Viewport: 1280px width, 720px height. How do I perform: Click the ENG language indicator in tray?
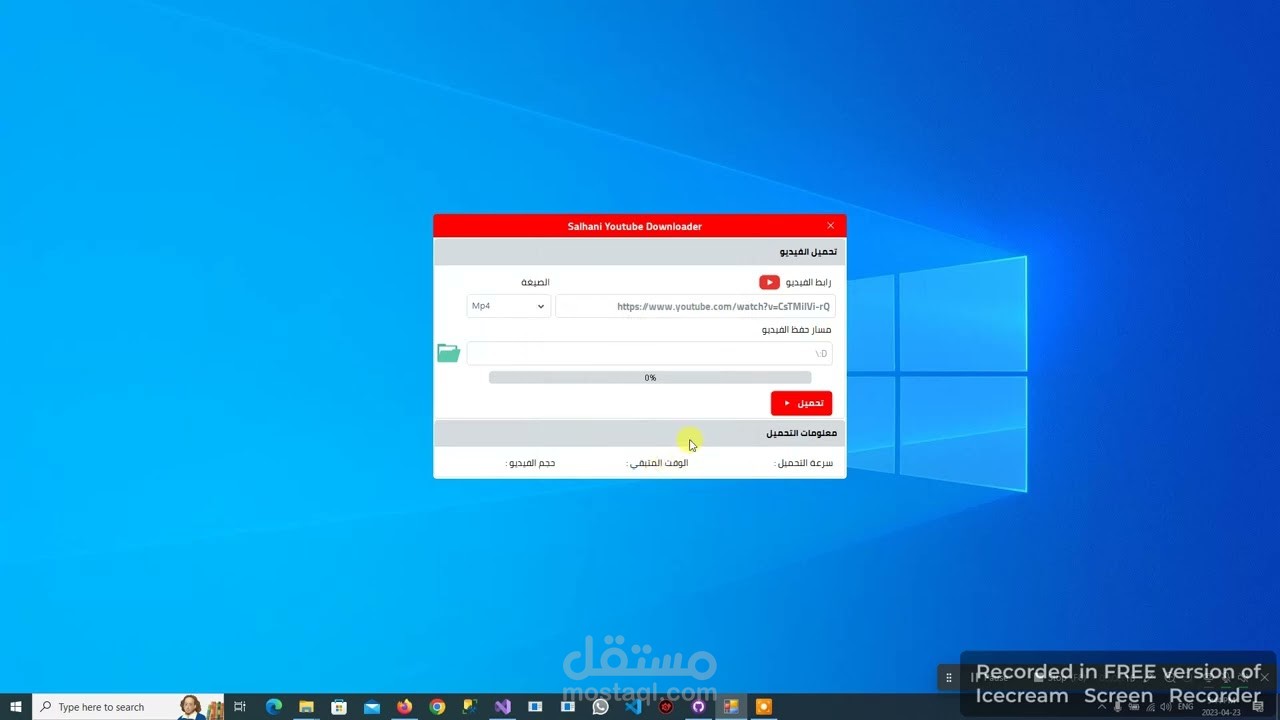pos(1186,707)
